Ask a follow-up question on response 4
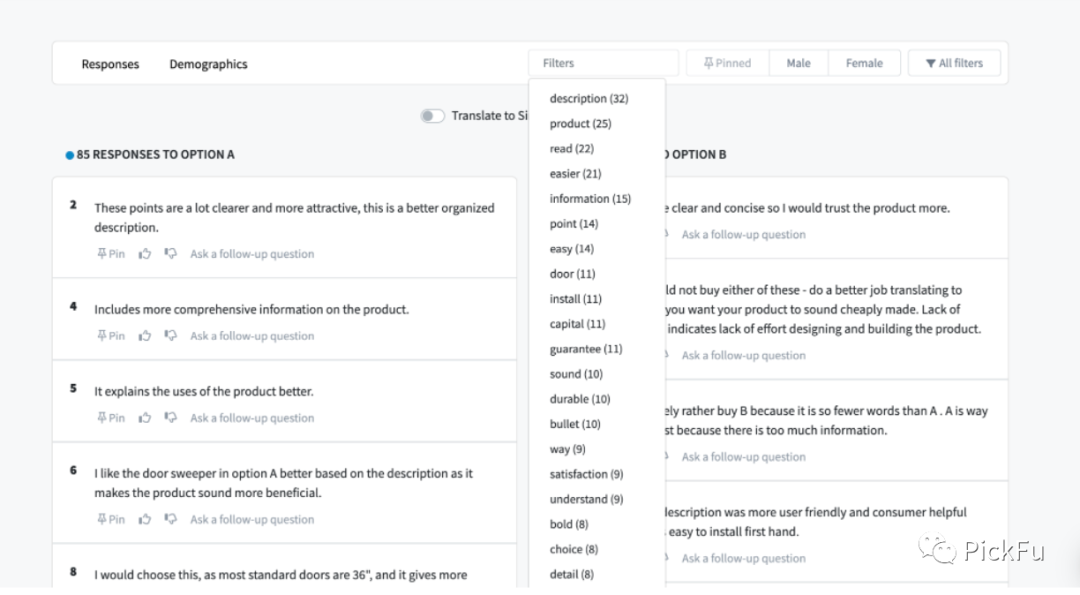This screenshot has height=595, width=1080. click(x=252, y=335)
